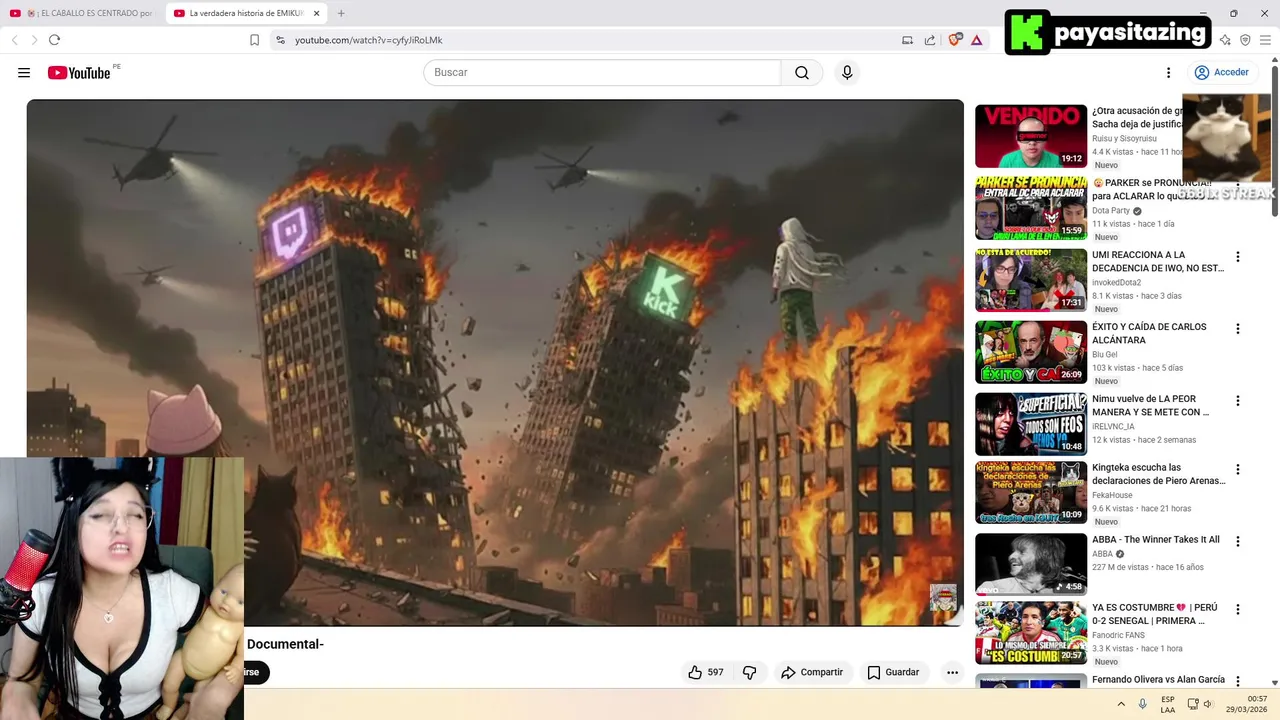Open a new browser tab
The height and width of the screenshot is (720, 1280).
point(341,13)
